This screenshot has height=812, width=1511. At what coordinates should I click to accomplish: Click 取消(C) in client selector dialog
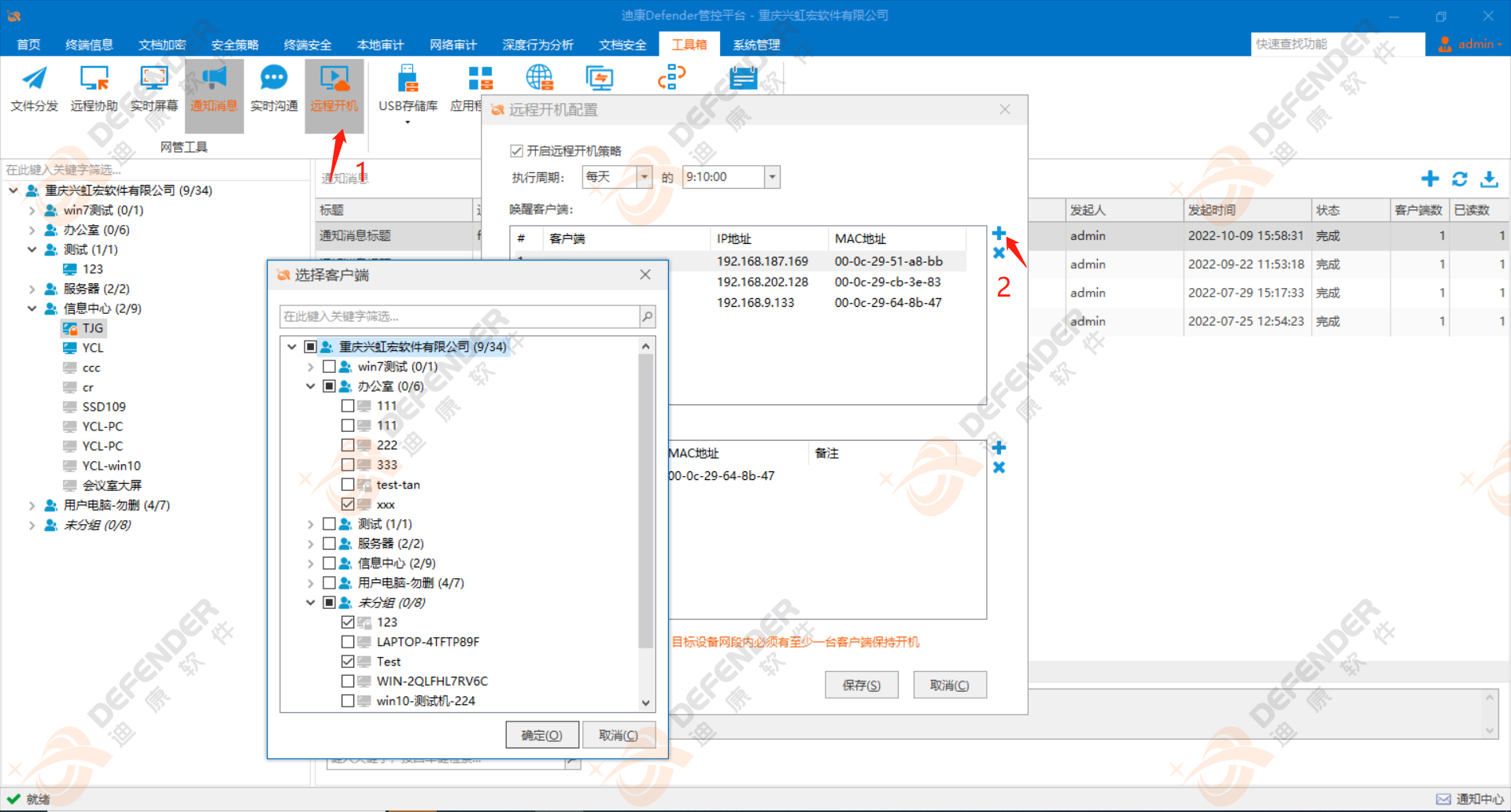pos(619,735)
